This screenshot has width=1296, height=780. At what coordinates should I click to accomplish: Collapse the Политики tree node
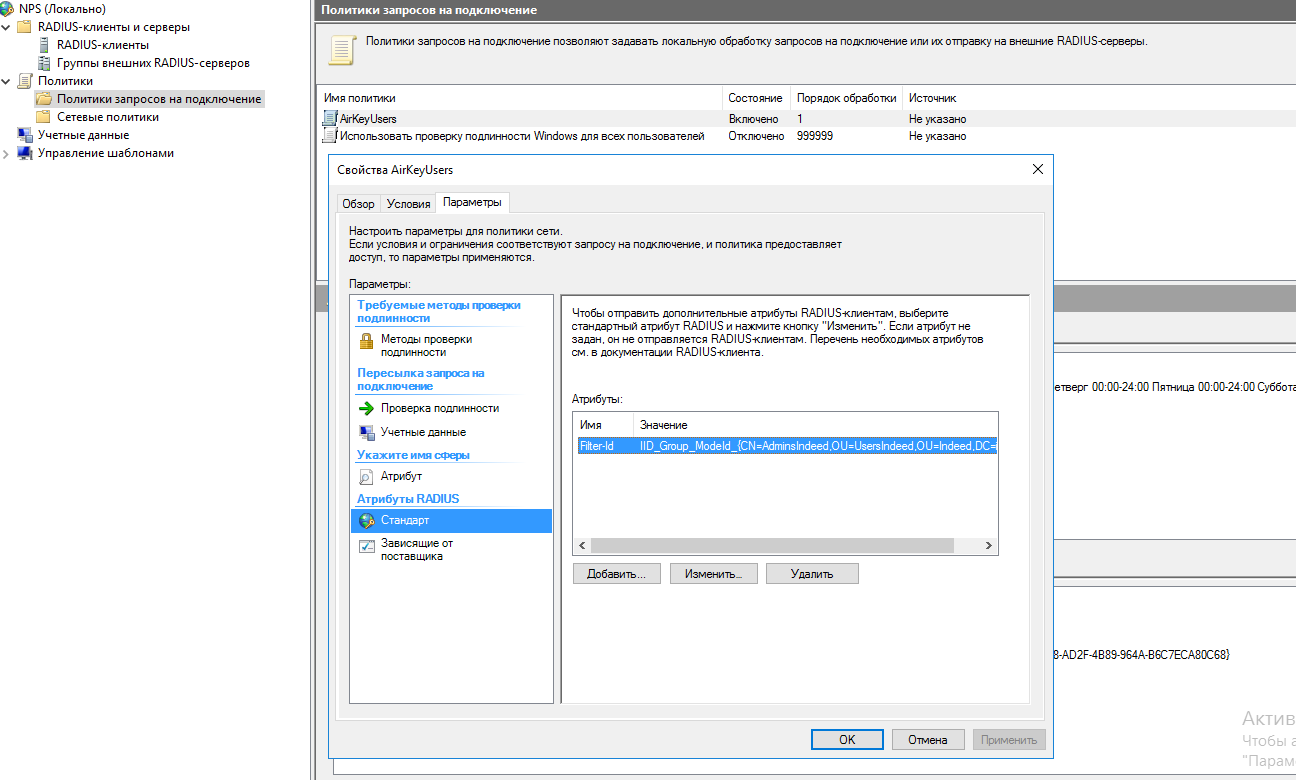click(x=7, y=81)
